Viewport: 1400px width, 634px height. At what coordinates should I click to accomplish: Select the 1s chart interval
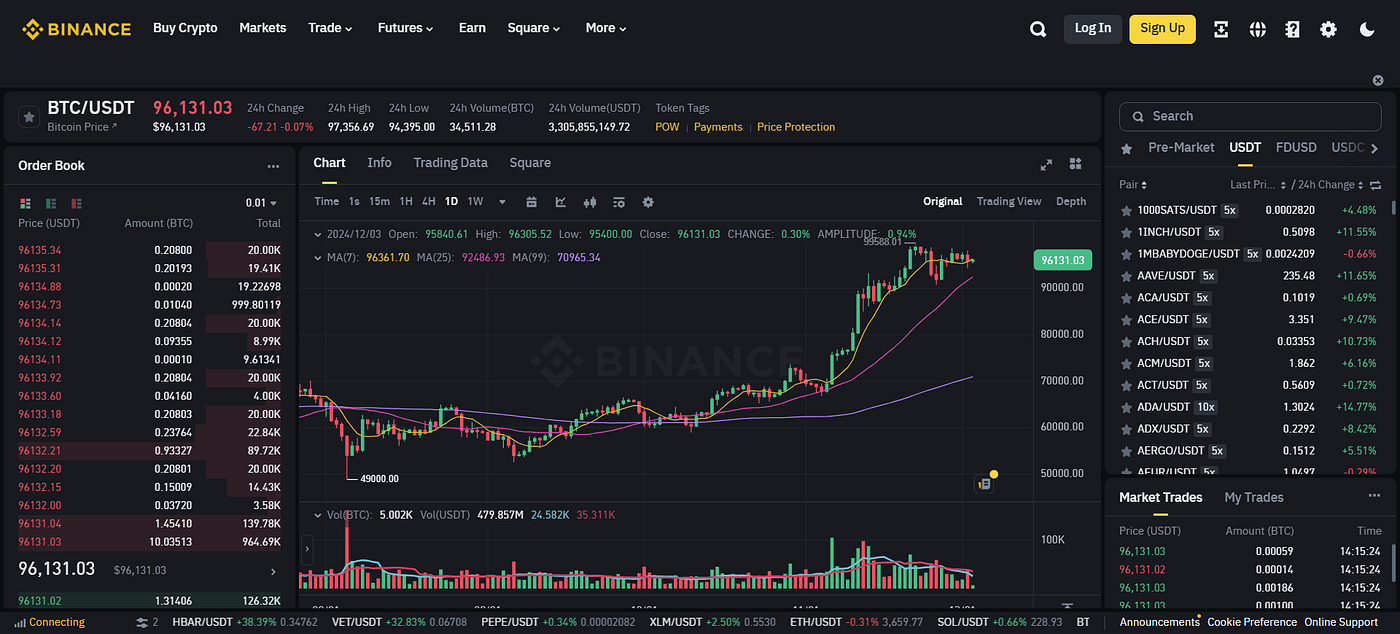click(354, 202)
